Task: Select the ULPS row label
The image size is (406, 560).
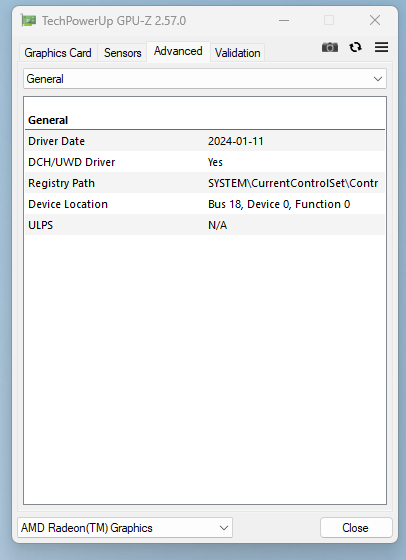Action: pyautogui.click(x=40, y=225)
